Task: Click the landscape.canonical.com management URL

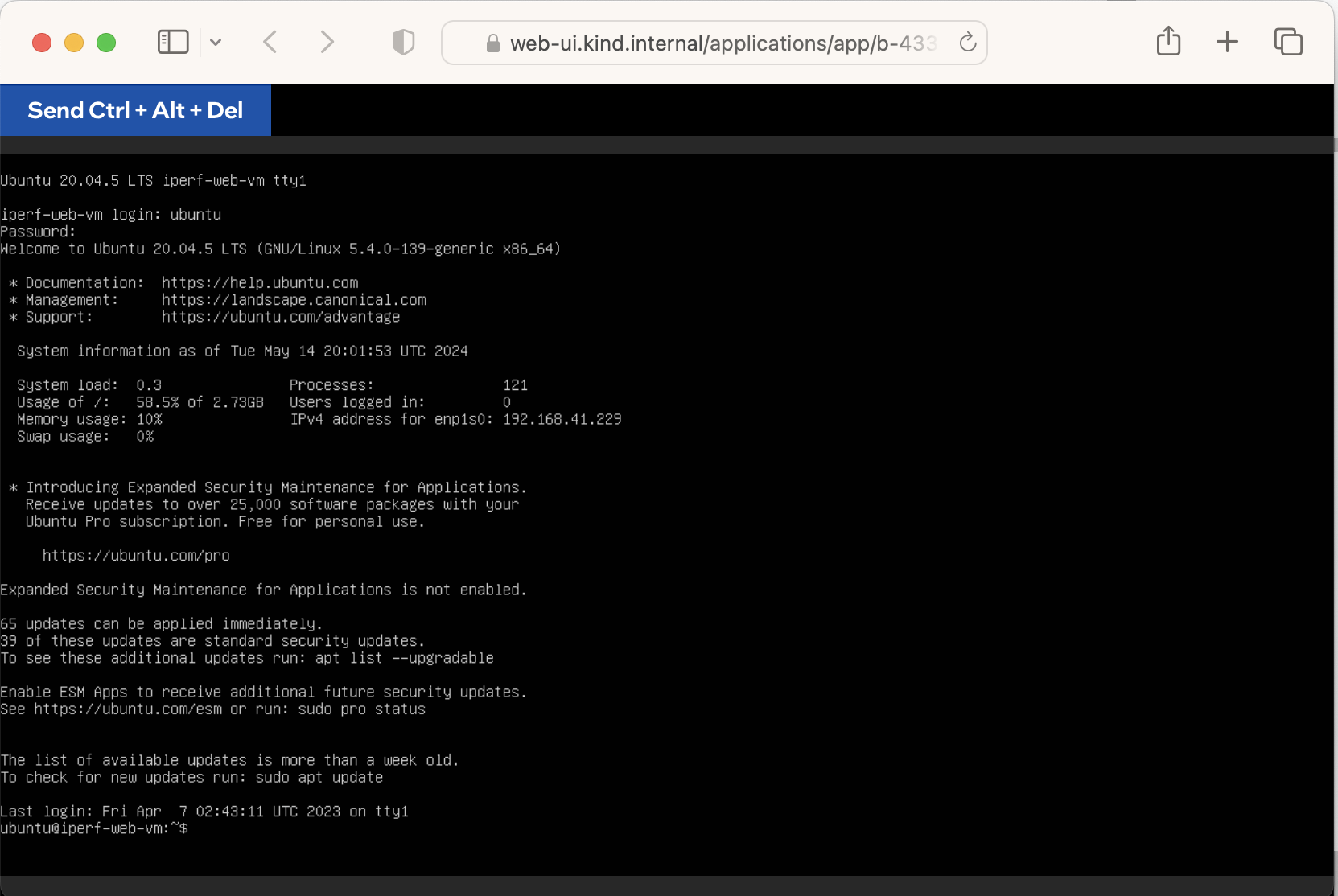Action: (x=294, y=300)
